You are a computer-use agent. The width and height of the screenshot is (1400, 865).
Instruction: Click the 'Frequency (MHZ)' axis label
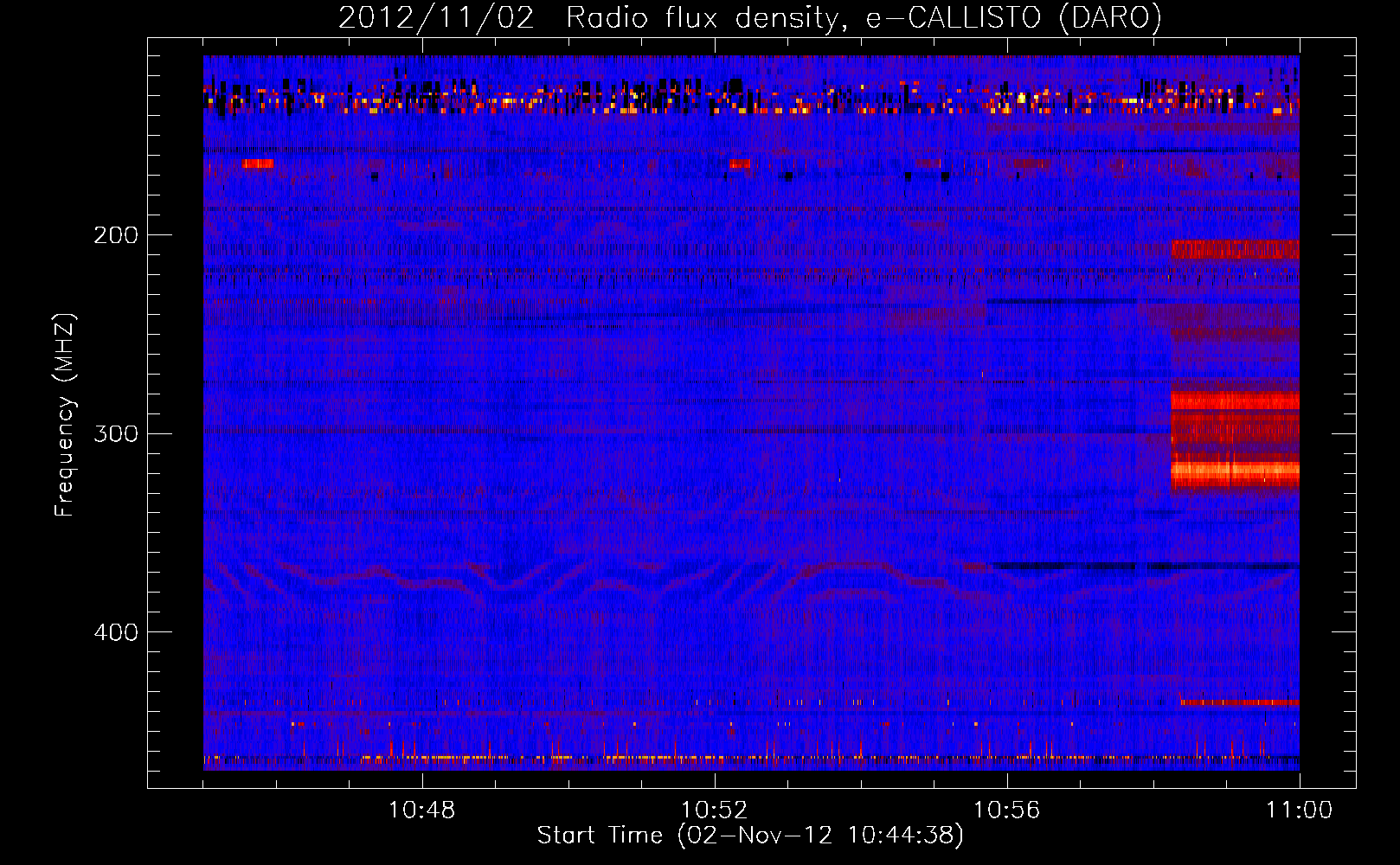65,415
